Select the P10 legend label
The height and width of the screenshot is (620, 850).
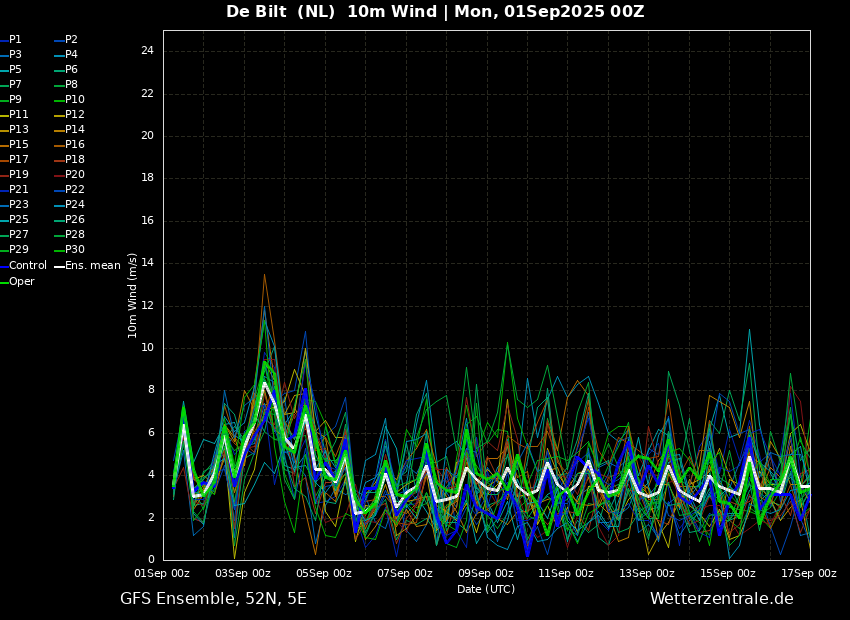coord(75,100)
